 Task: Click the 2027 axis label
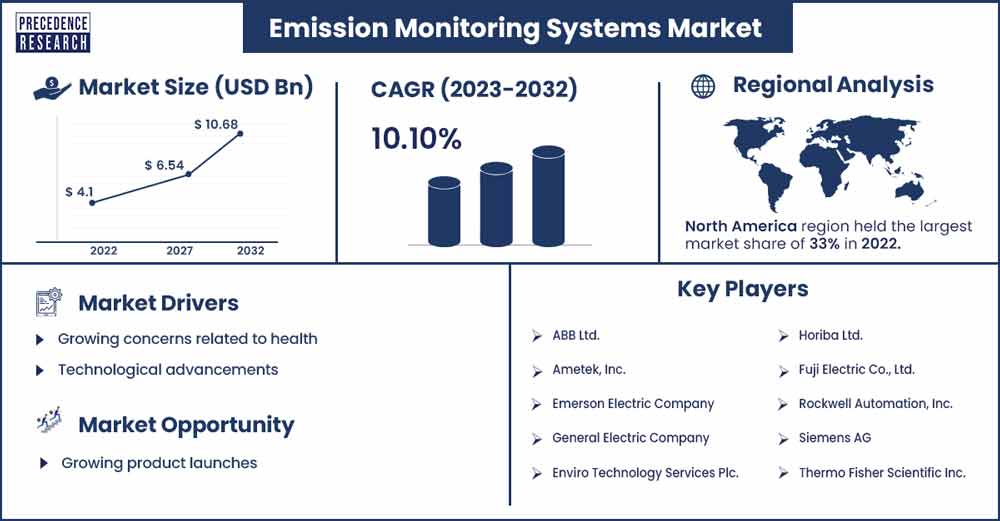(x=179, y=251)
